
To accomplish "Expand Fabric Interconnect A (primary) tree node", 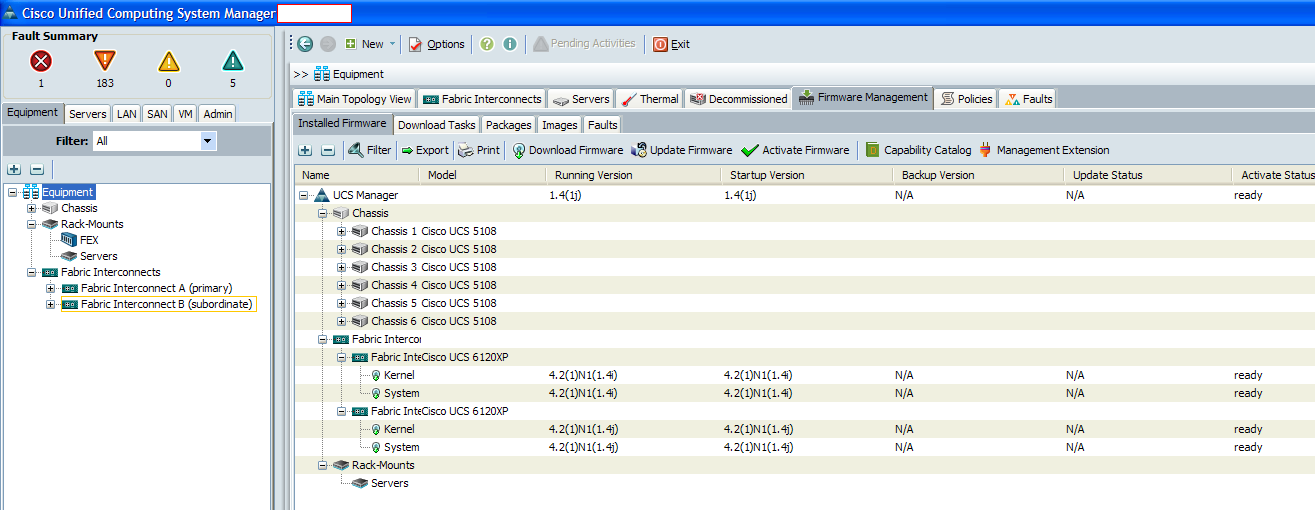I will tap(52, 288).
